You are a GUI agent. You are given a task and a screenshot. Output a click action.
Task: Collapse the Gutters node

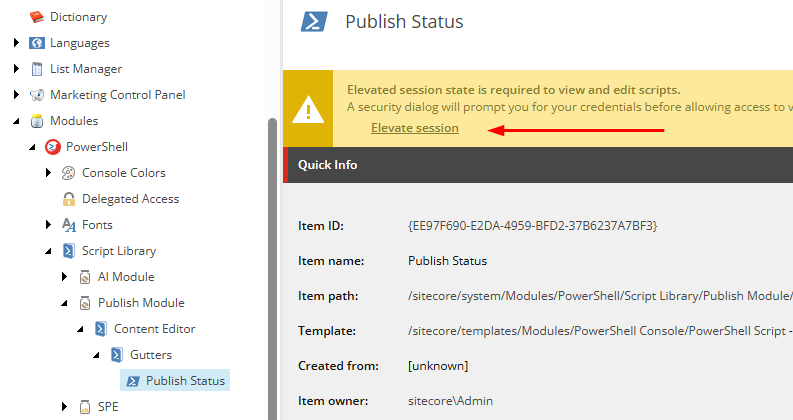(96, 355)
